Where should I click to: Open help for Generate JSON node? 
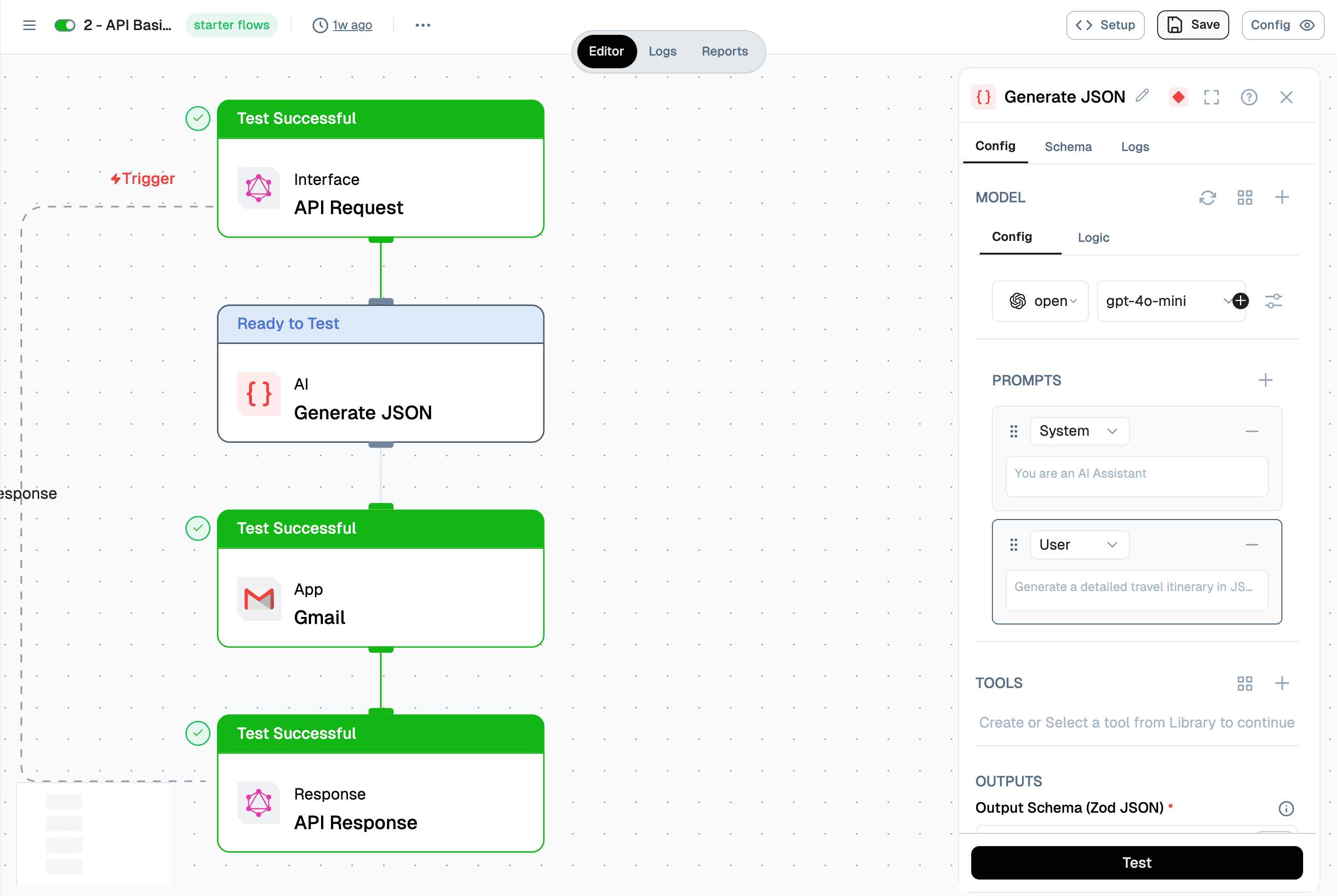(1248, 97)
